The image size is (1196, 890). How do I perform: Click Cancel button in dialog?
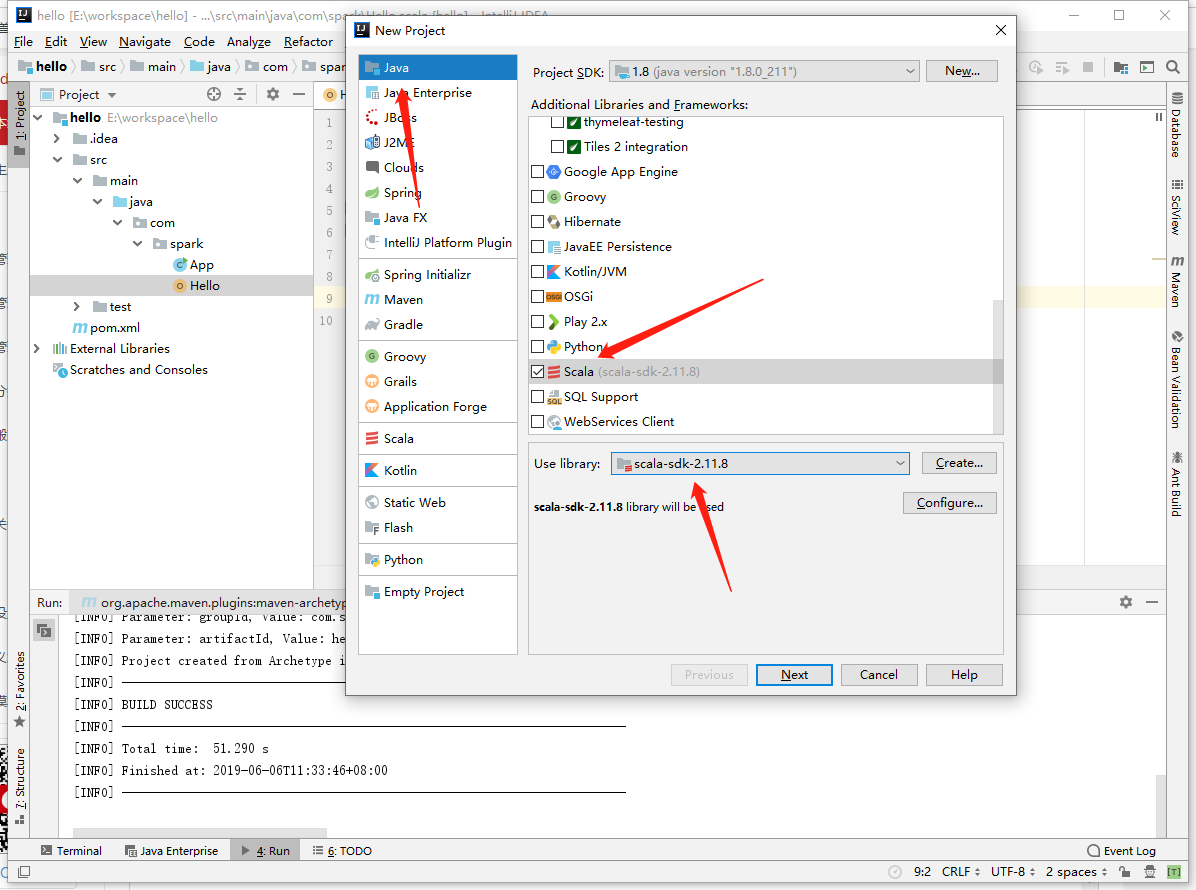(x=879, y=675)
